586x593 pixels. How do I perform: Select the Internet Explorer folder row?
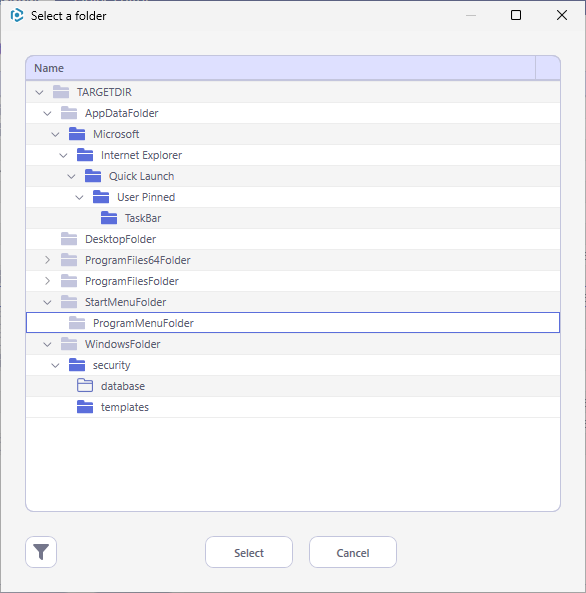point(293,155)
